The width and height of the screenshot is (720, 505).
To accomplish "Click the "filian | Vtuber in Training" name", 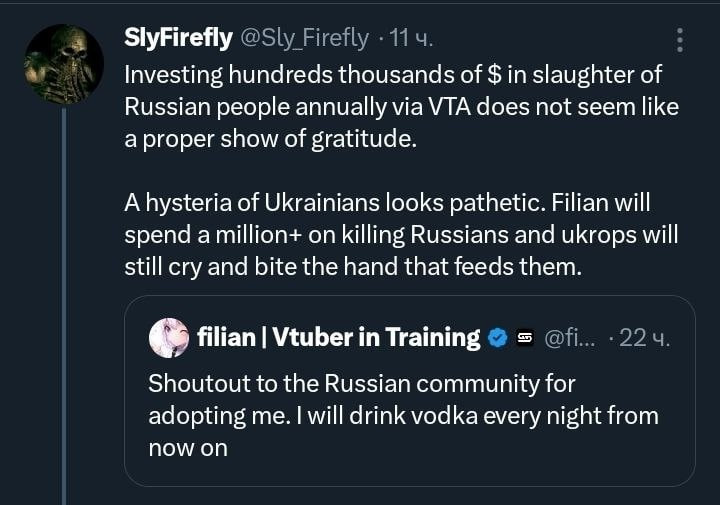I will 339,338.
